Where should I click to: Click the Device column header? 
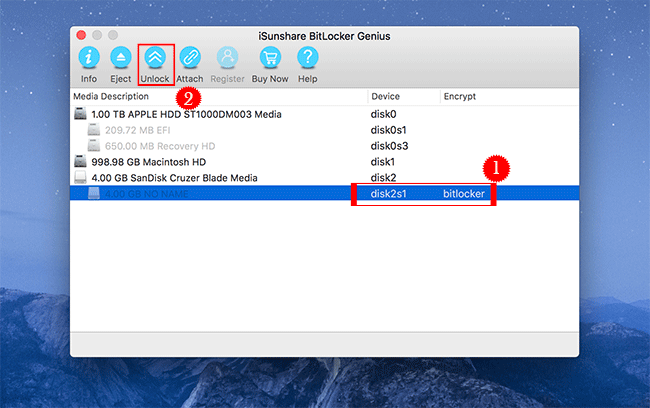386,96
